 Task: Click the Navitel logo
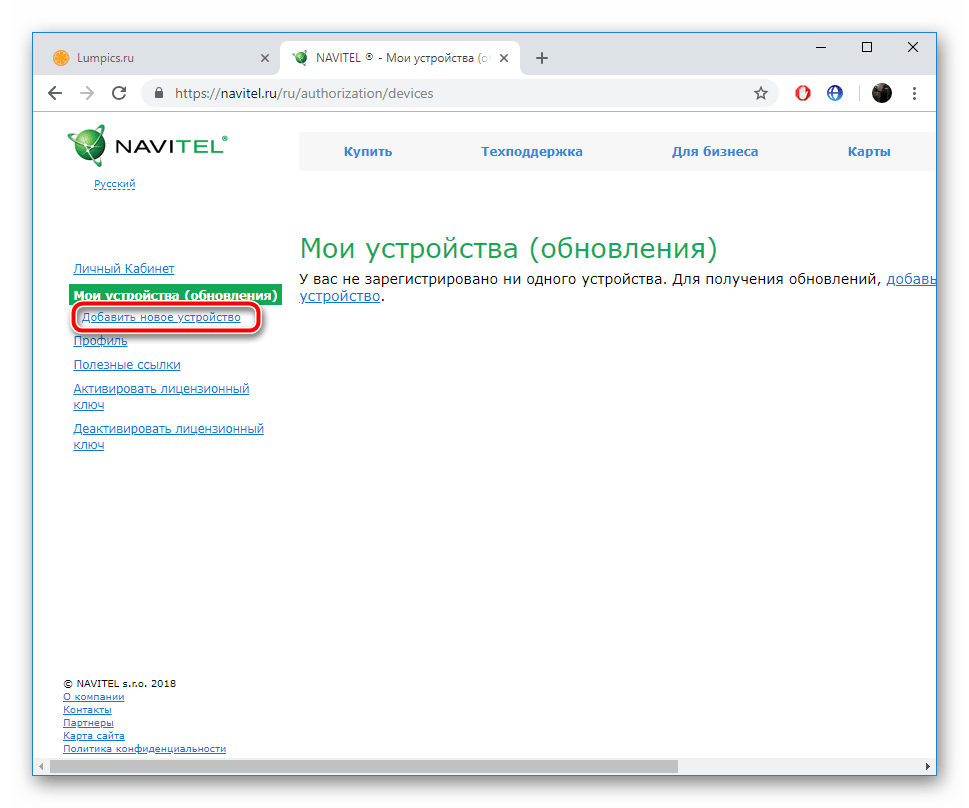click(x=147, y=147)
